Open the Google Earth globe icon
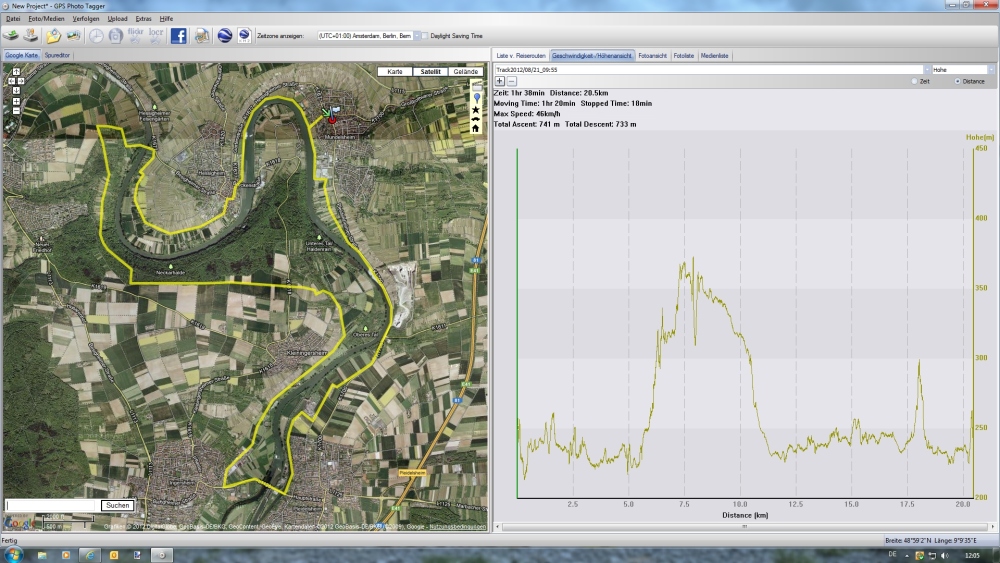This screenshot has height=563, width=1000. tap(225, 35)
